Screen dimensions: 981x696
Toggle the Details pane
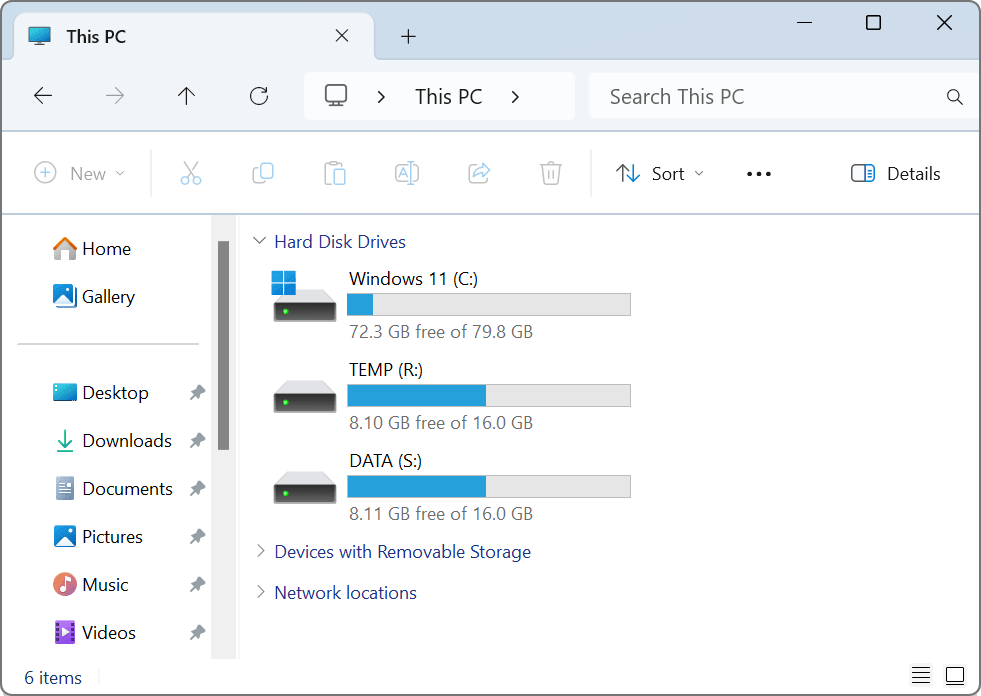[895, 173]
